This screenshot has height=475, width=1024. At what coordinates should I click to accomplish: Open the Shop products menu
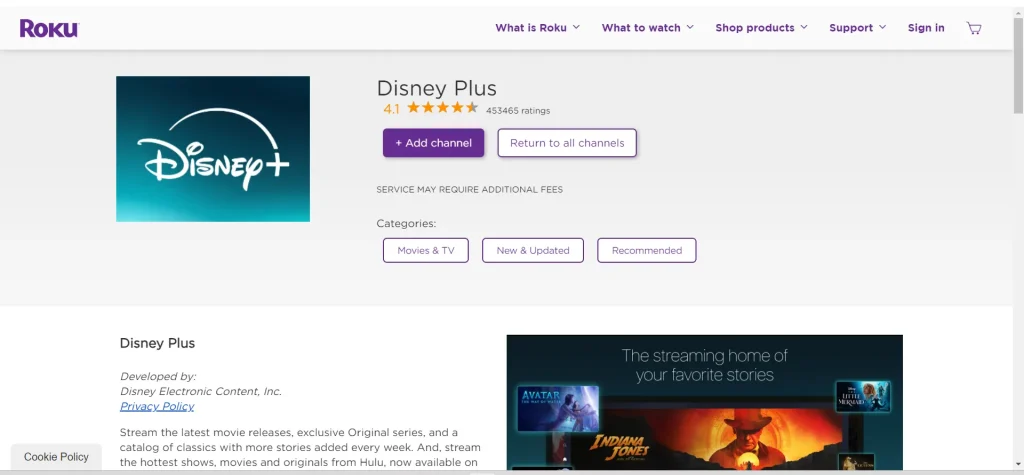click(x=755, y=27)
